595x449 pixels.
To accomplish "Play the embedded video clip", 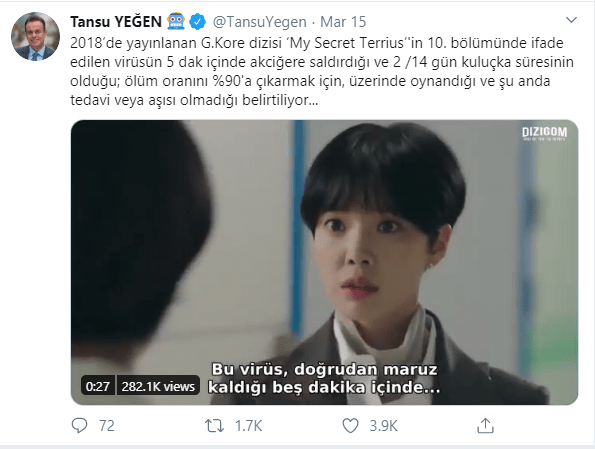I will pos(324,262).
